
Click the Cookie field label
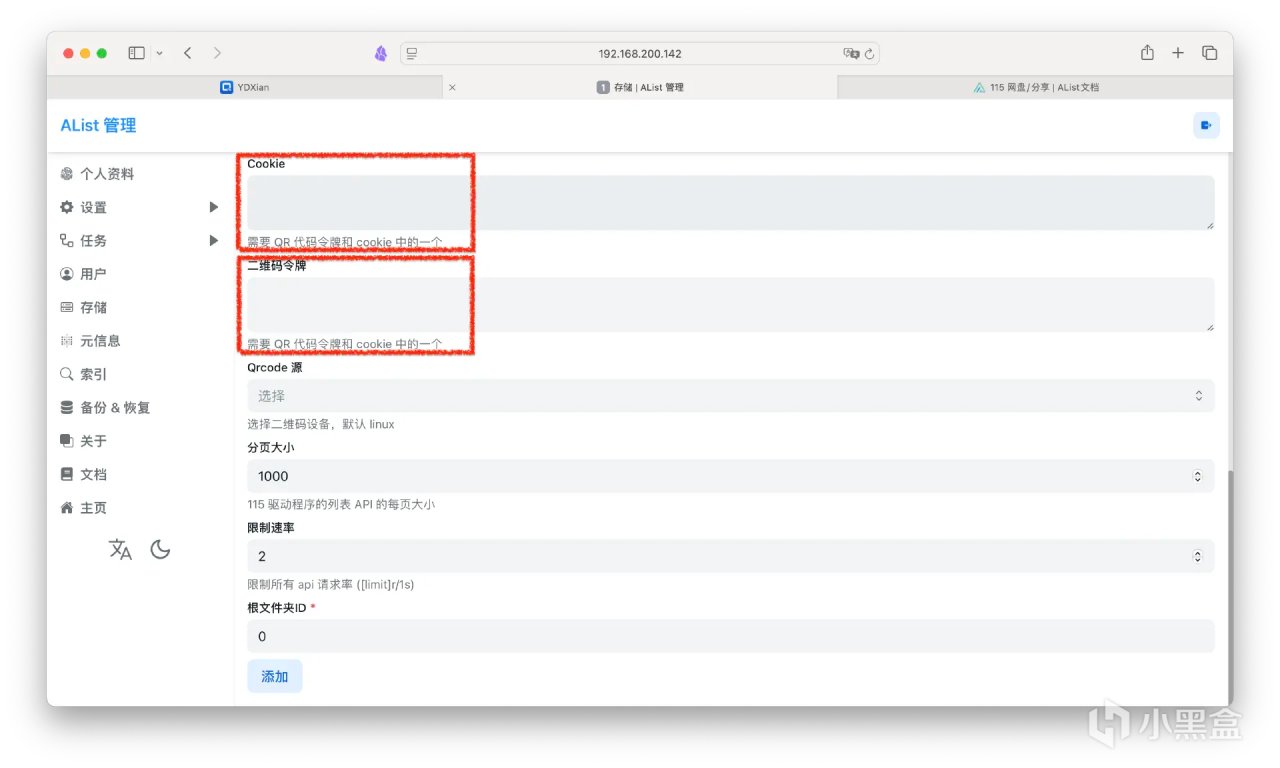point(266,164)
